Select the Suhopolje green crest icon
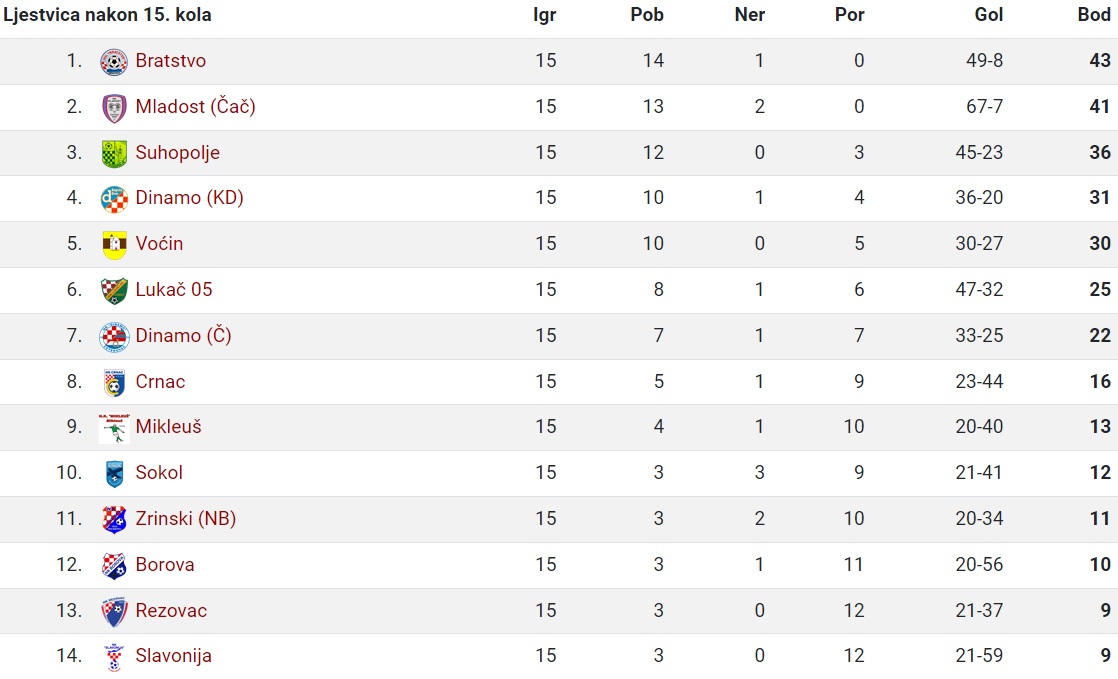The width and height of the screenshot is (1118, 679). [114, 153]
